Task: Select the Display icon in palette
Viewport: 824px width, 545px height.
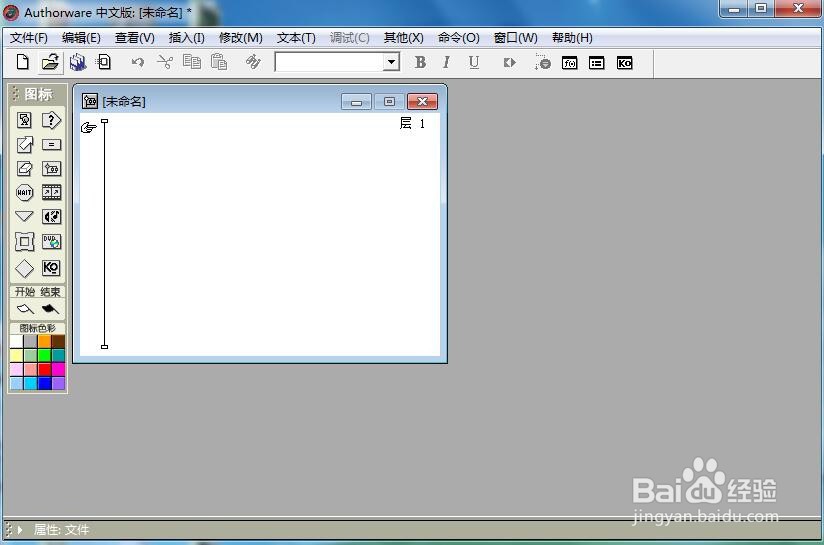Action: click(x=24, y=120)
